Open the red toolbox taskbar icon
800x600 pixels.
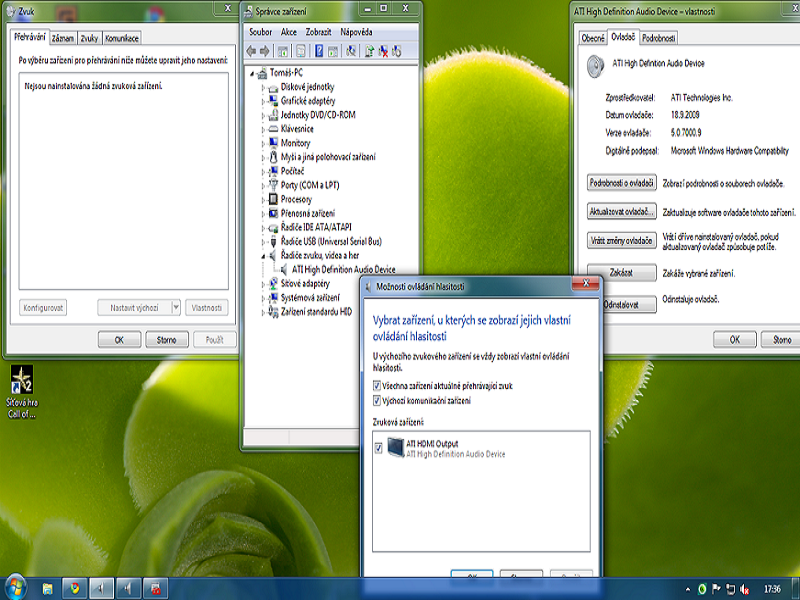click(156, 589)
